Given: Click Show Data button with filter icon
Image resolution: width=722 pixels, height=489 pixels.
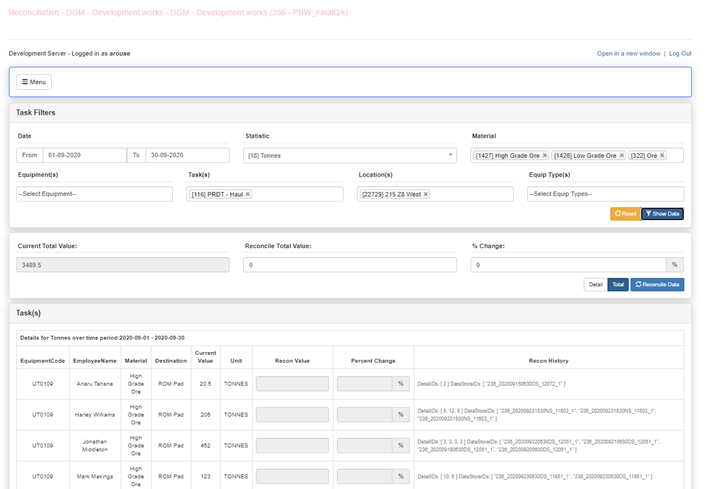Looking at the screenshot, I should click(662, 214).
